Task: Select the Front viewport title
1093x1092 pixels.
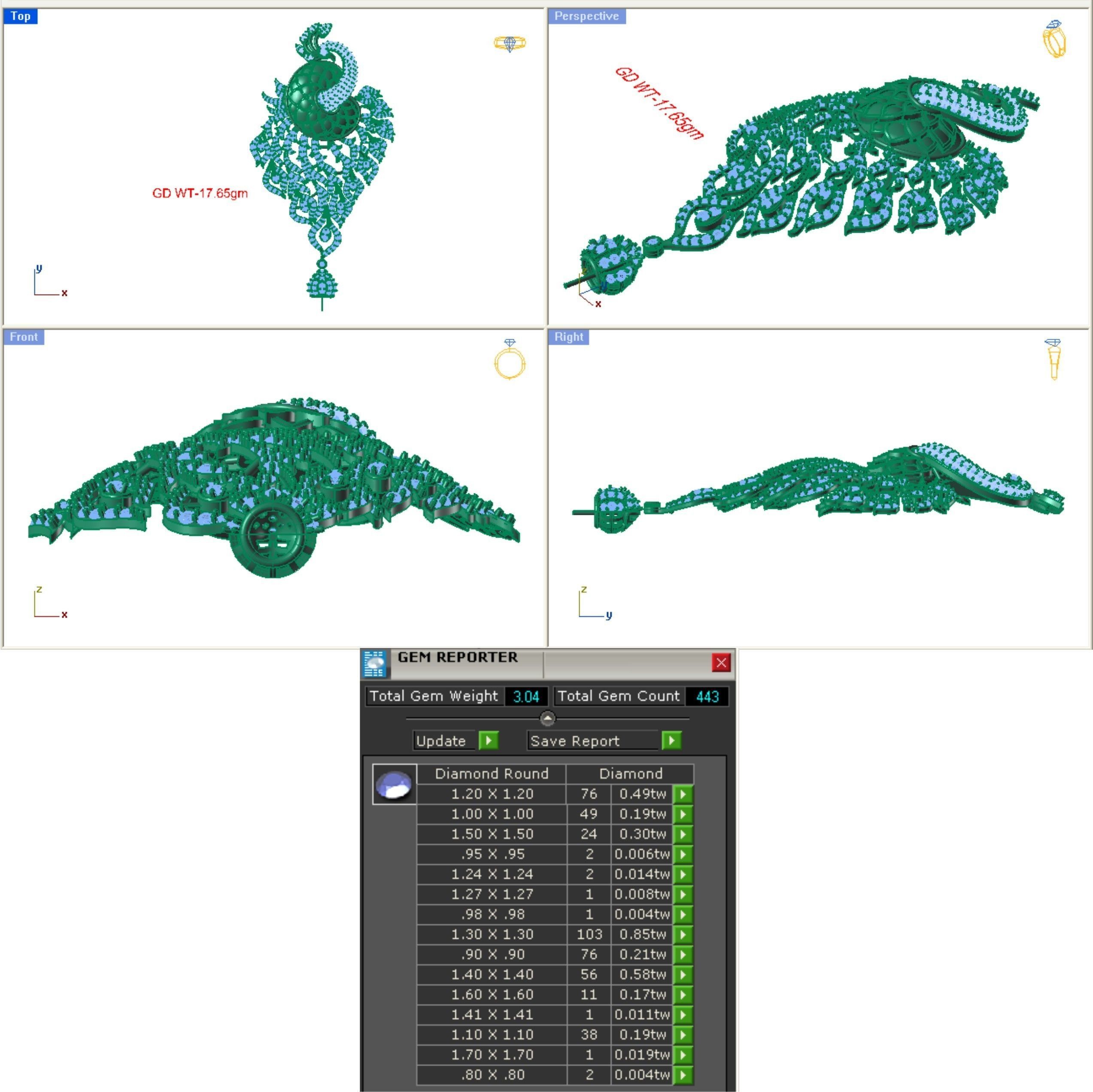Action: coord(23,337)
